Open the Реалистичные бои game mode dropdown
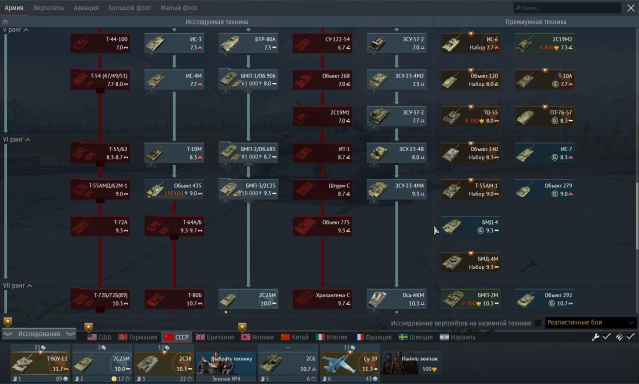The height and width of the screenshot is (384, 639). point(590,322)
